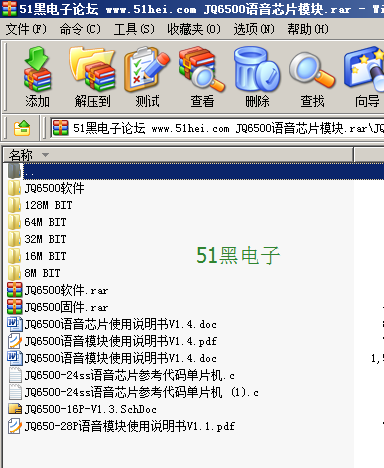Launch the 向导 (Wizard) tool
Image resolution: width=384 pixels, height=468 pixels.
[x=365, y=77]
